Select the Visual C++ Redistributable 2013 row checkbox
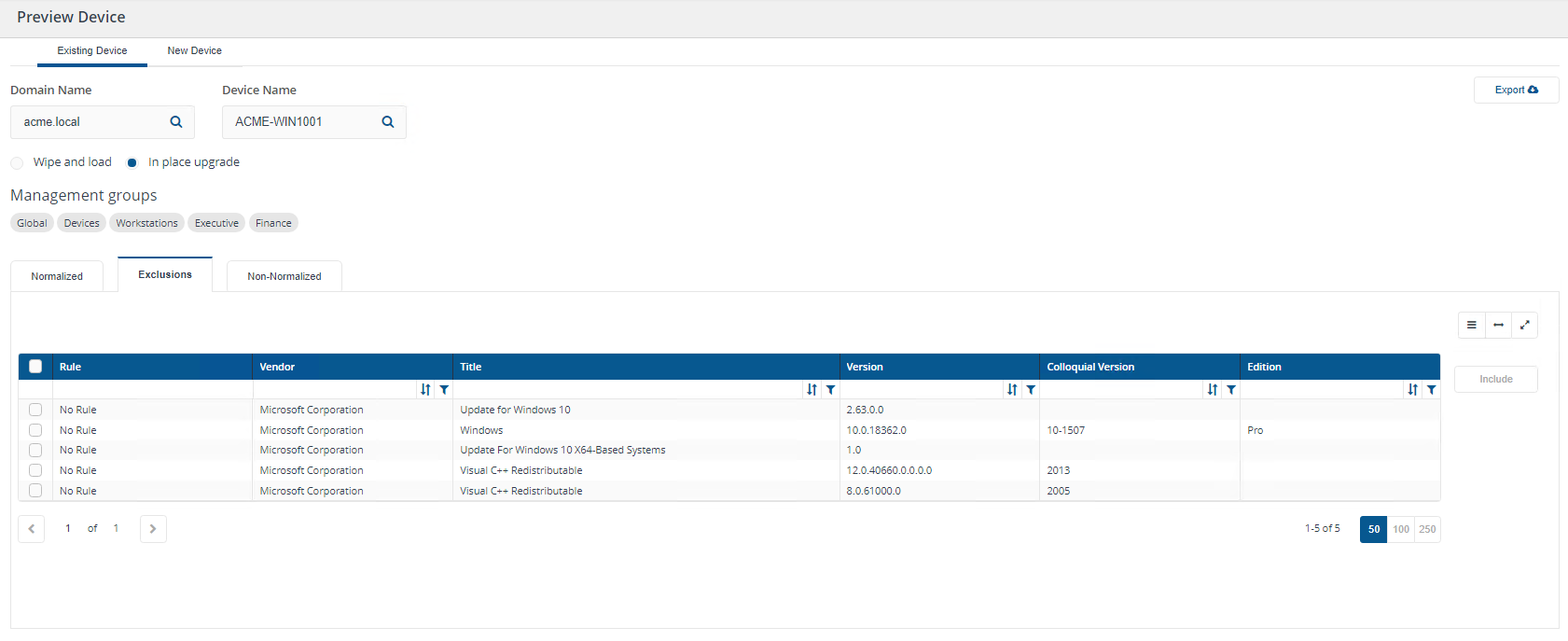Screen dimensions: 1568x641 click(35, 470)
